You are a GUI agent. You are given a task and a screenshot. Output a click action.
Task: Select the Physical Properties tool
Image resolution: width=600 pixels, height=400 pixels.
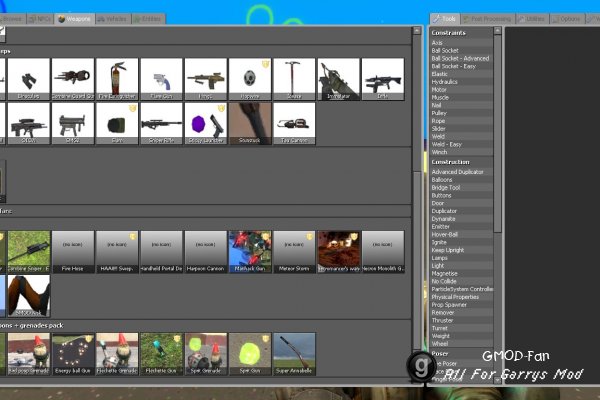point(461,297)
